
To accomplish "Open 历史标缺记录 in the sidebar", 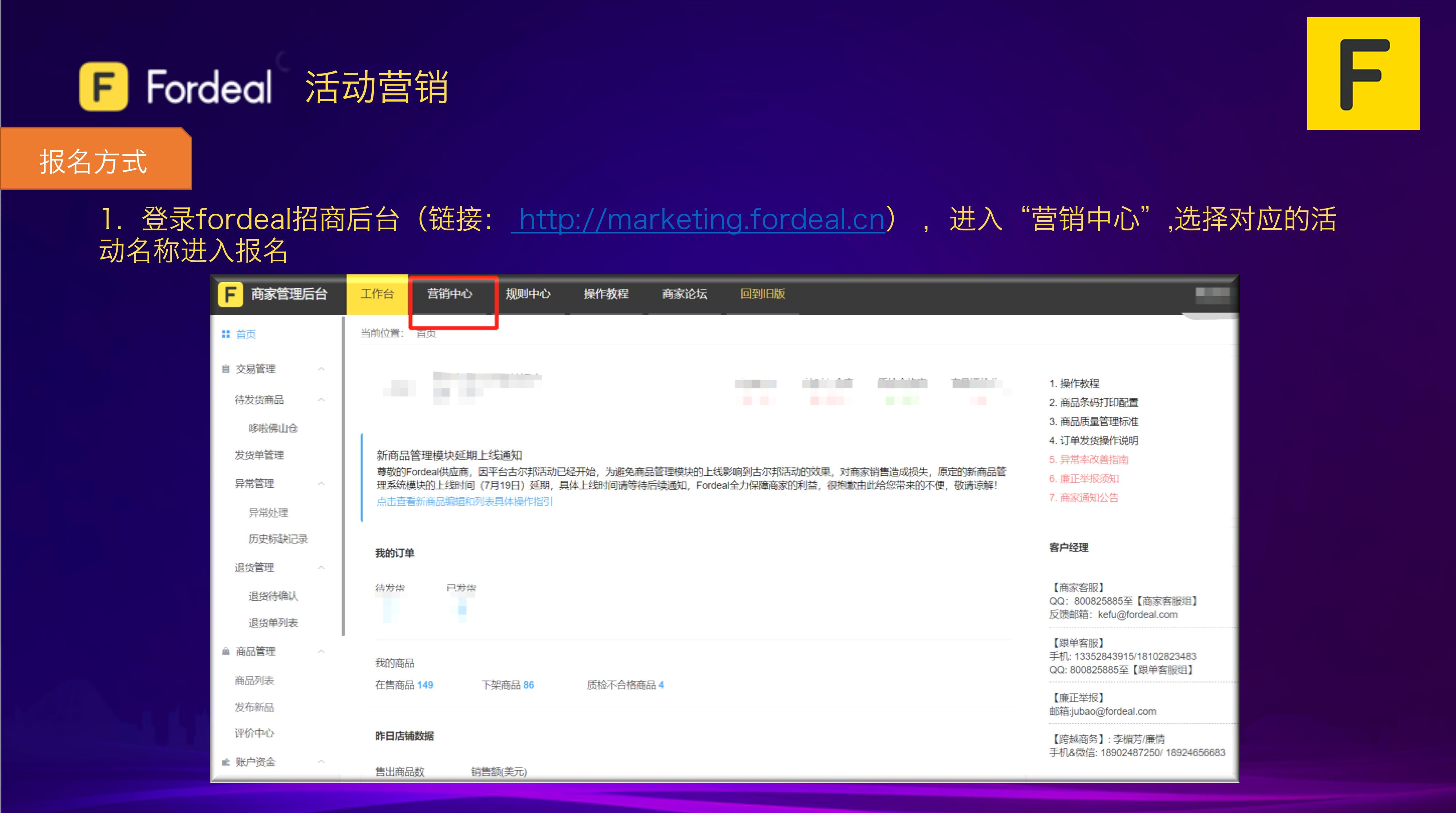I will (278, 539).
